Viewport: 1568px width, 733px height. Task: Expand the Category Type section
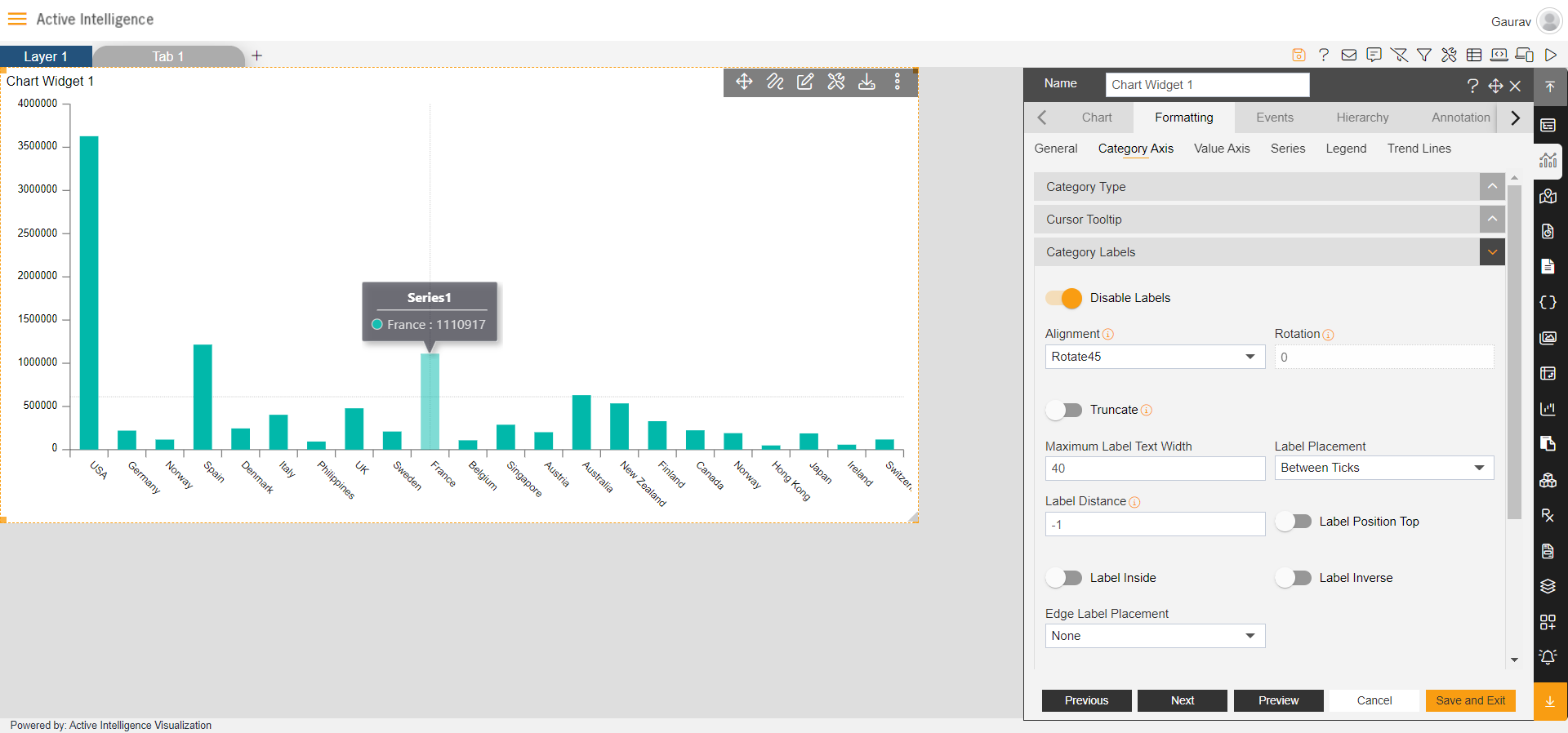point(1492,187)
